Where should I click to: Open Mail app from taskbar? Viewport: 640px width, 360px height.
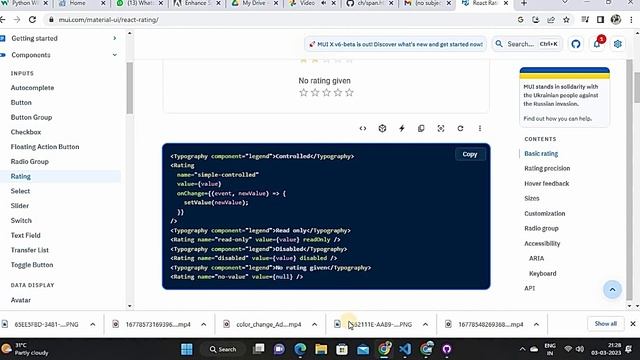[x=363, y=349]
